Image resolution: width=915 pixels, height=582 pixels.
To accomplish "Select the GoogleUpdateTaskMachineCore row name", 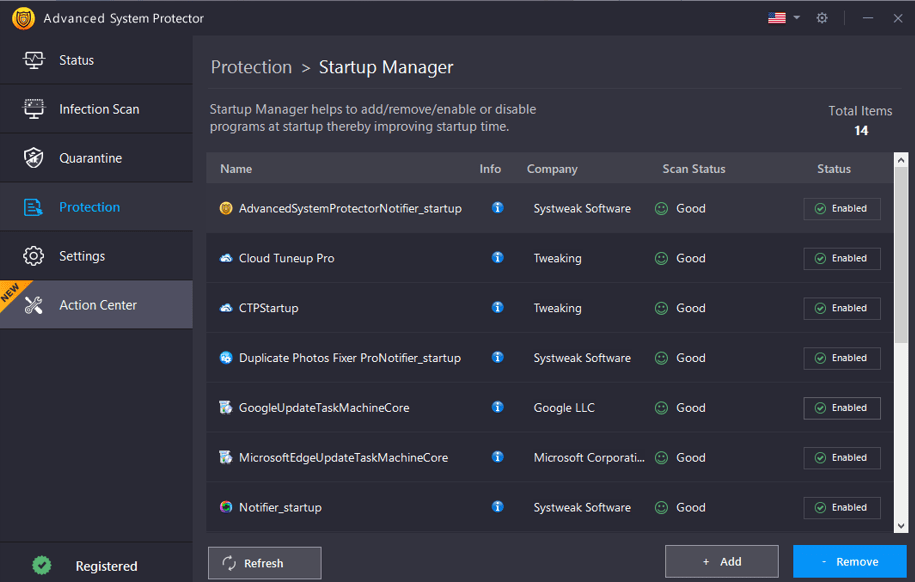I will point(324,408).
